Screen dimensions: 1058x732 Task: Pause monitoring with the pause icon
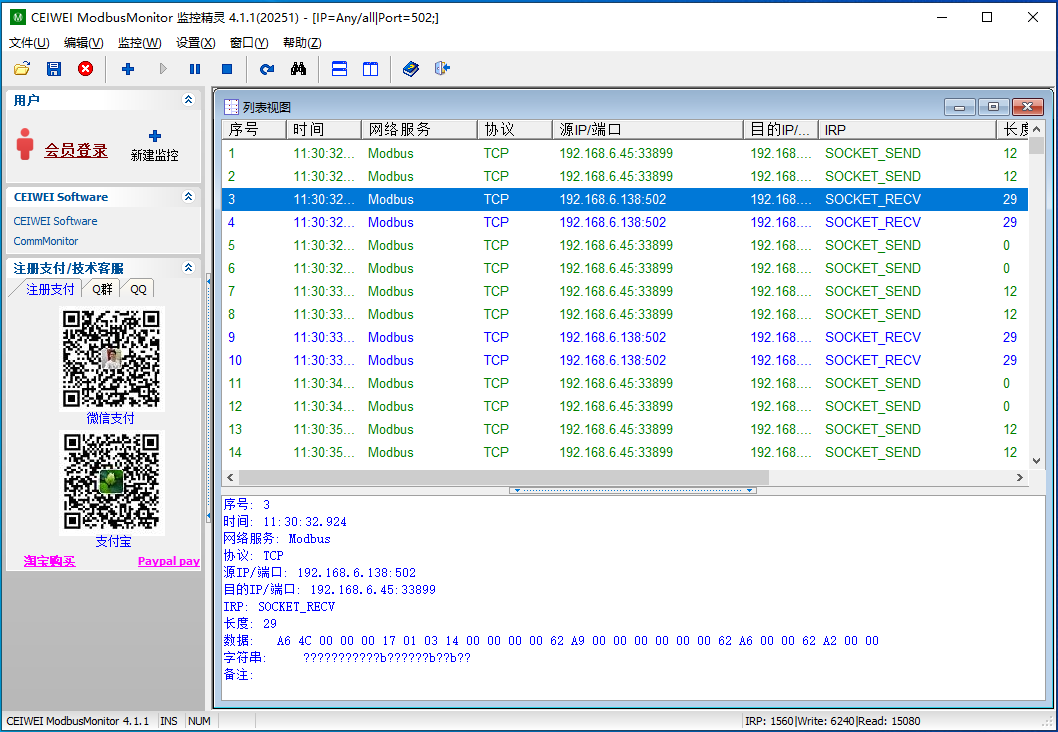click(x=195, y=69)
